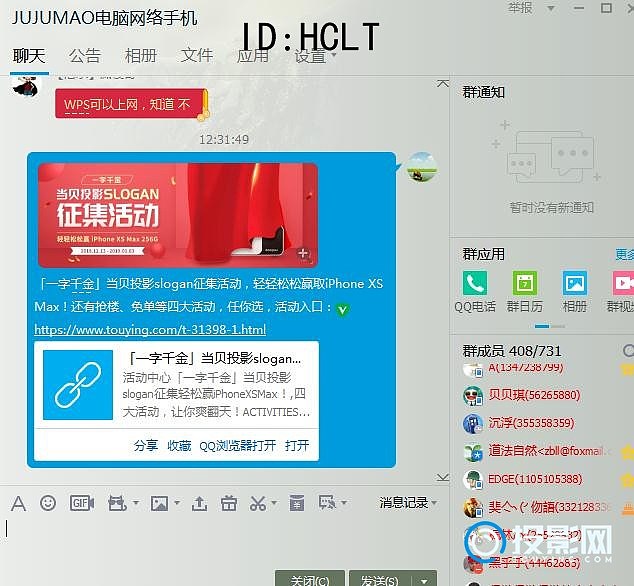
Task: Click 打开 on the link card
Action: (x=297, y=446)
